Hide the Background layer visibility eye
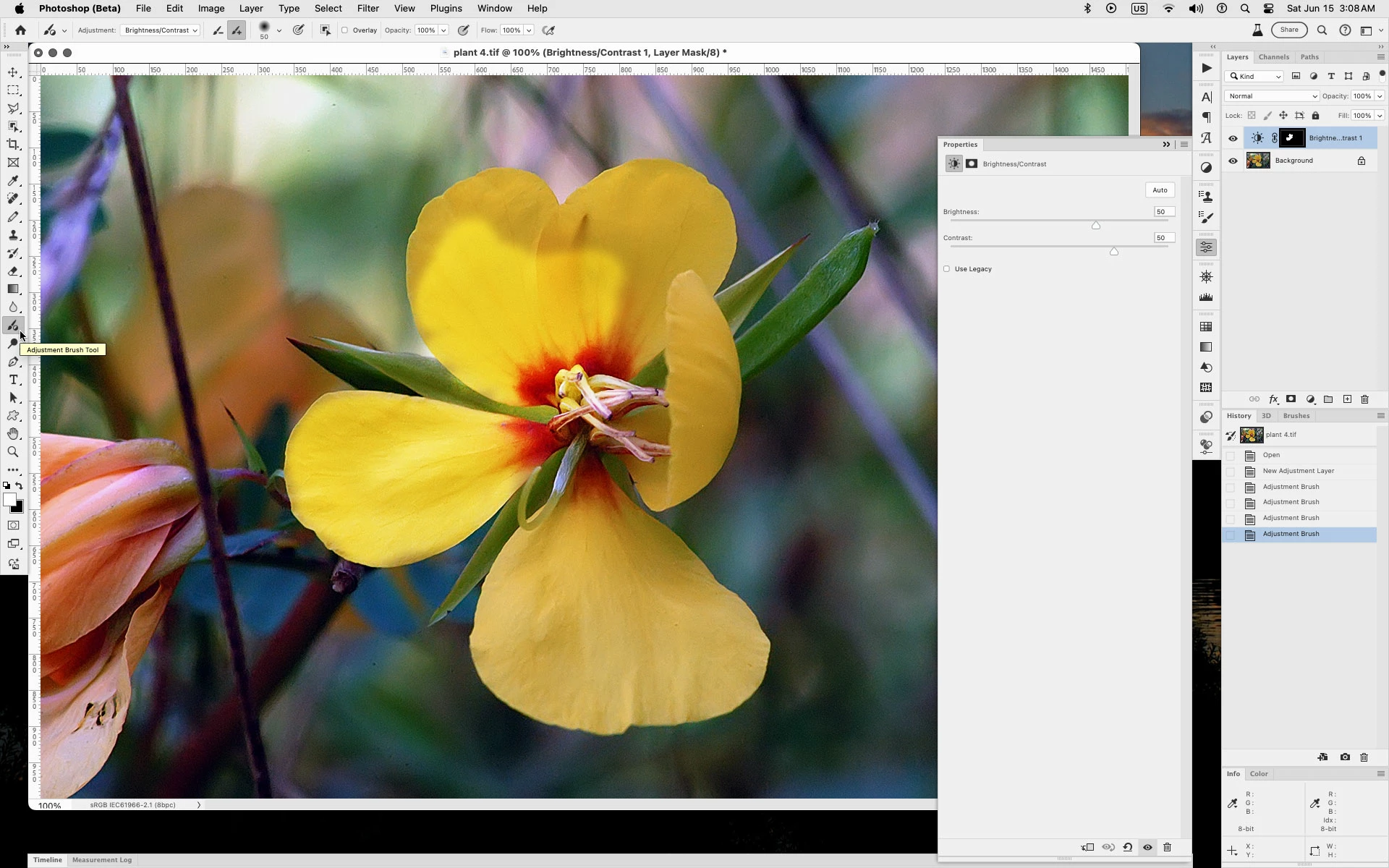1389x868 pixels. (1233, 161)
